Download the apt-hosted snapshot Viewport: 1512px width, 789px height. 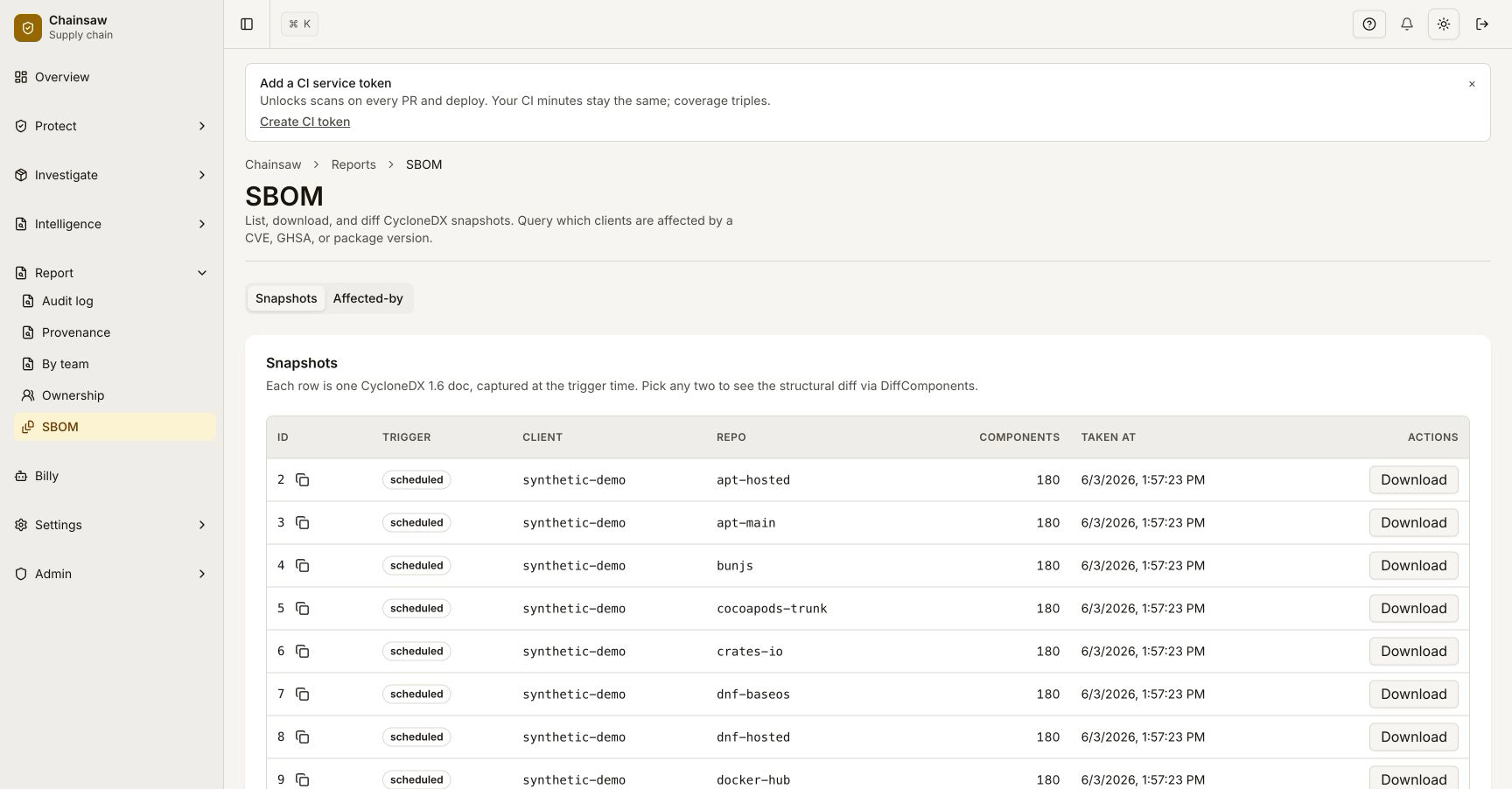1413,479
